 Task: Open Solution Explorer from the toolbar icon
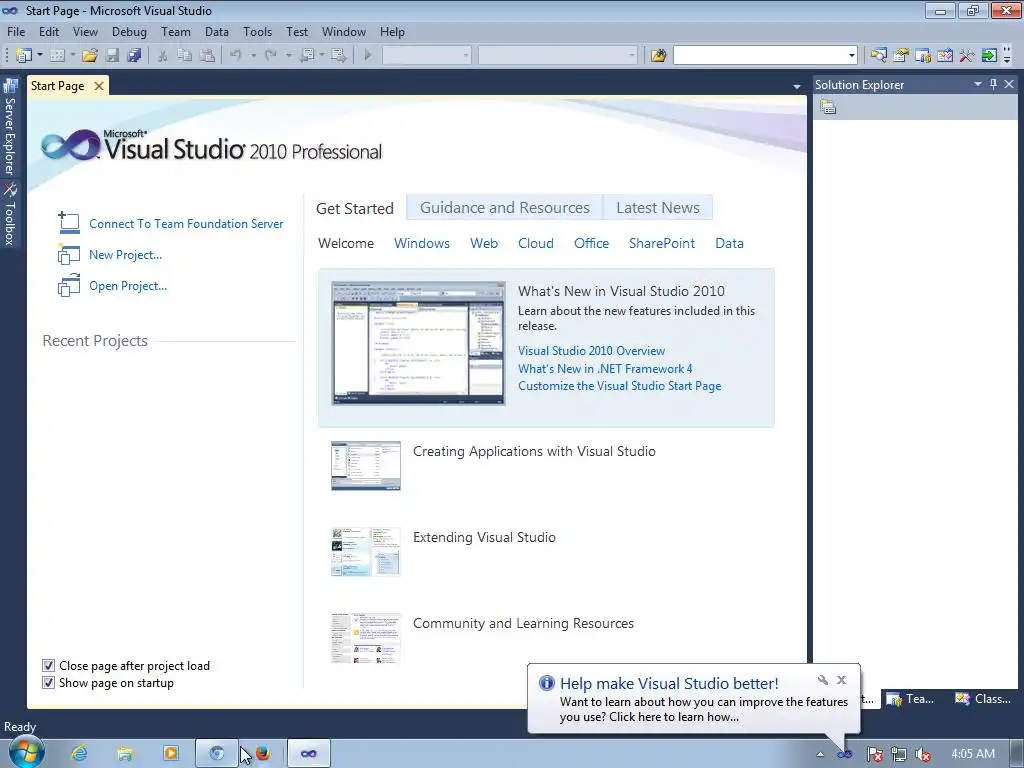[878, 56]
